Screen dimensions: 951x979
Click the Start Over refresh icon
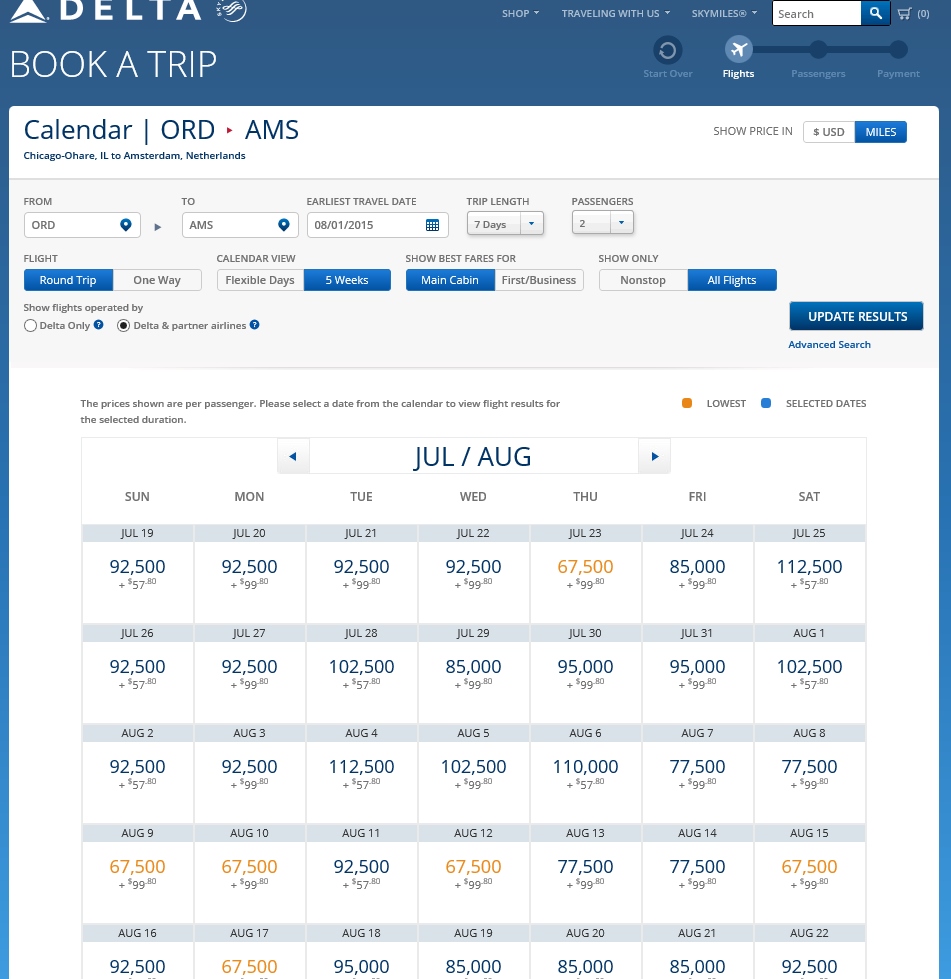click(x=668, y=50)
